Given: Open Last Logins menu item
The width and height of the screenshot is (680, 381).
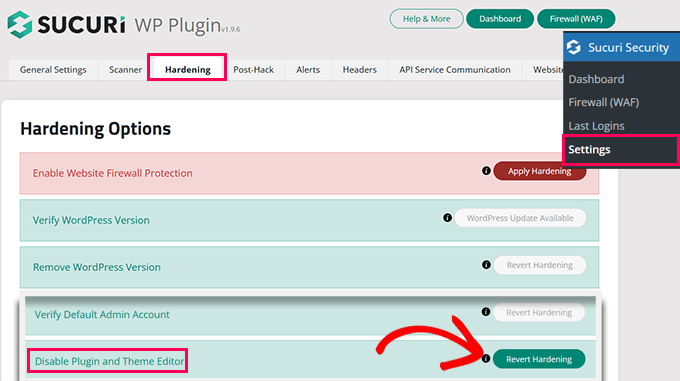Looking at the screenshot, I should coord(596,126).
